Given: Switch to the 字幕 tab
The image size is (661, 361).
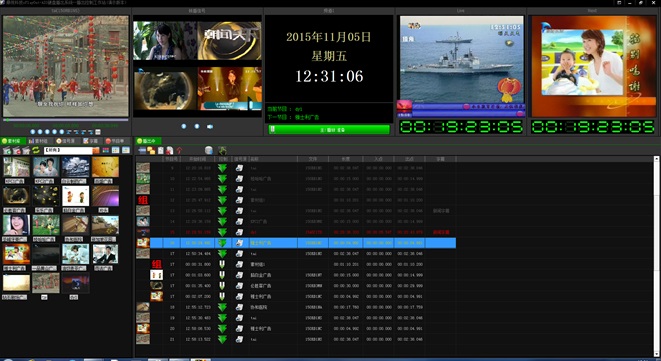Looking at the screenshot, I should (90, 141).
